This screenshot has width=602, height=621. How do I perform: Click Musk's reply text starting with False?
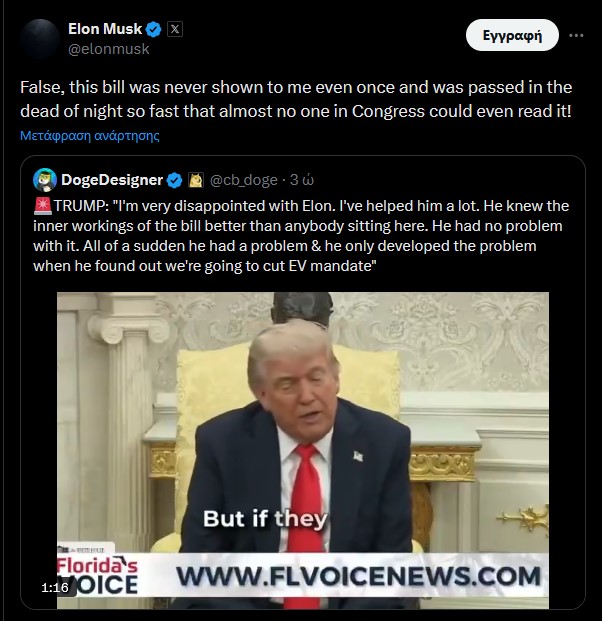[296, 99]
